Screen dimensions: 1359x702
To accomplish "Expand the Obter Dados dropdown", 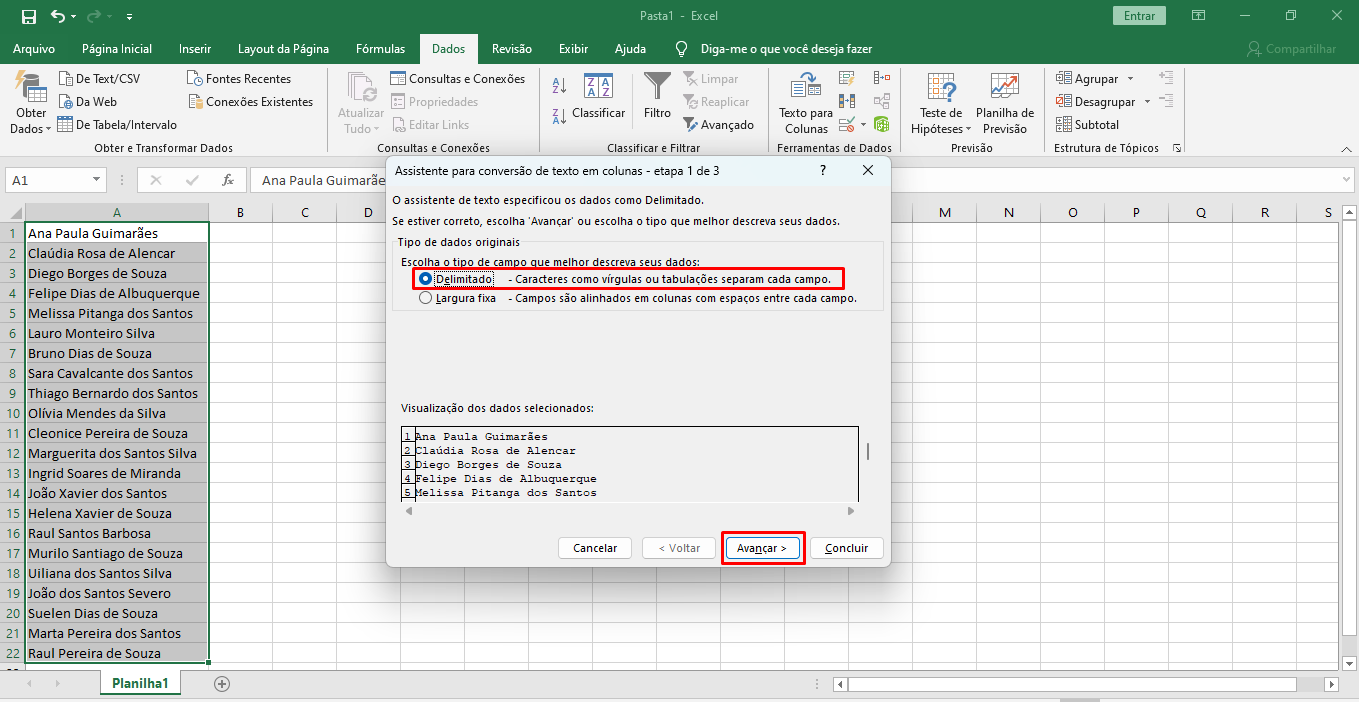I will coord(31,129).
